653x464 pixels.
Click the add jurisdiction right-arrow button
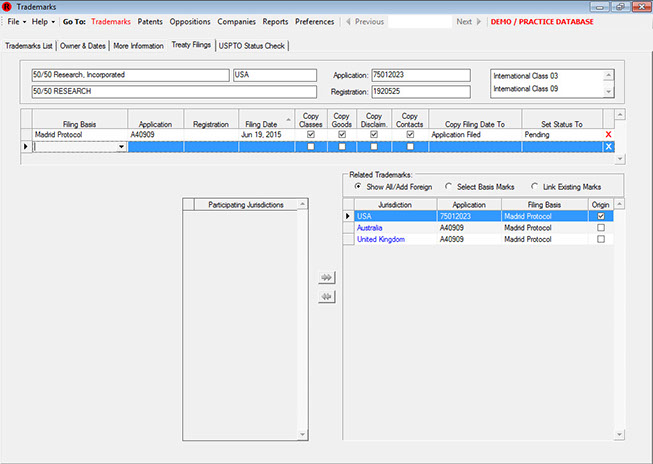[325, 277]
